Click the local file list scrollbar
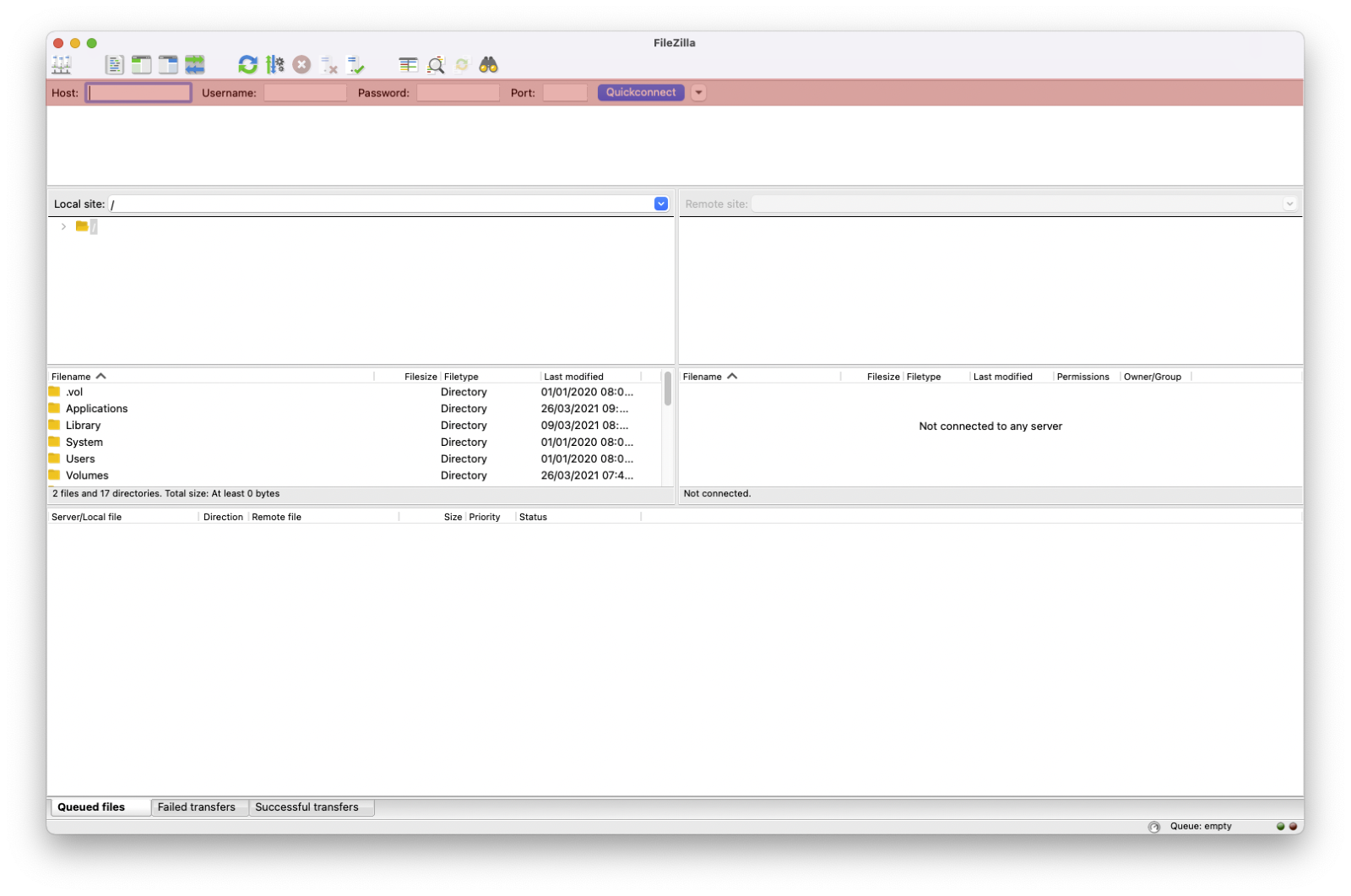 [x=668, y=389]
